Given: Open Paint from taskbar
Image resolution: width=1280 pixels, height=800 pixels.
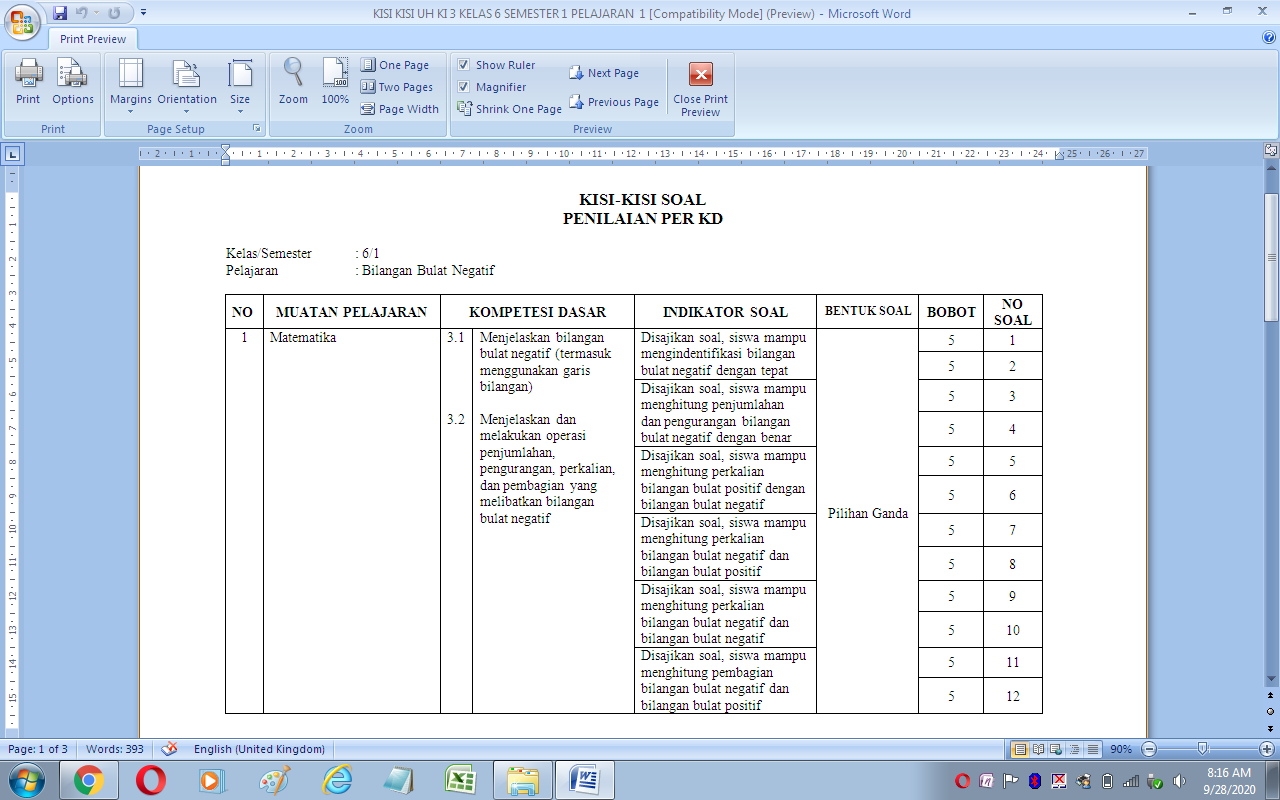Looking at the screenshot, I should (x=274, y=780).
